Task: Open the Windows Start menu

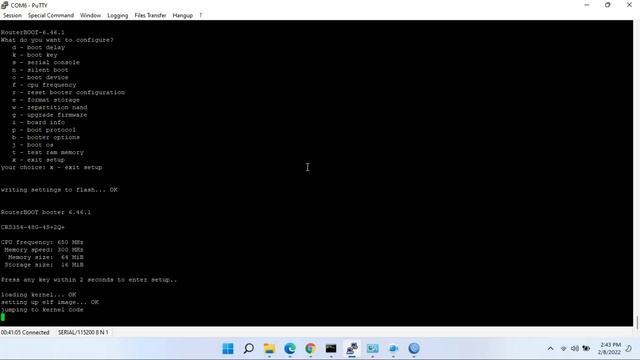Action: [228, 349]
